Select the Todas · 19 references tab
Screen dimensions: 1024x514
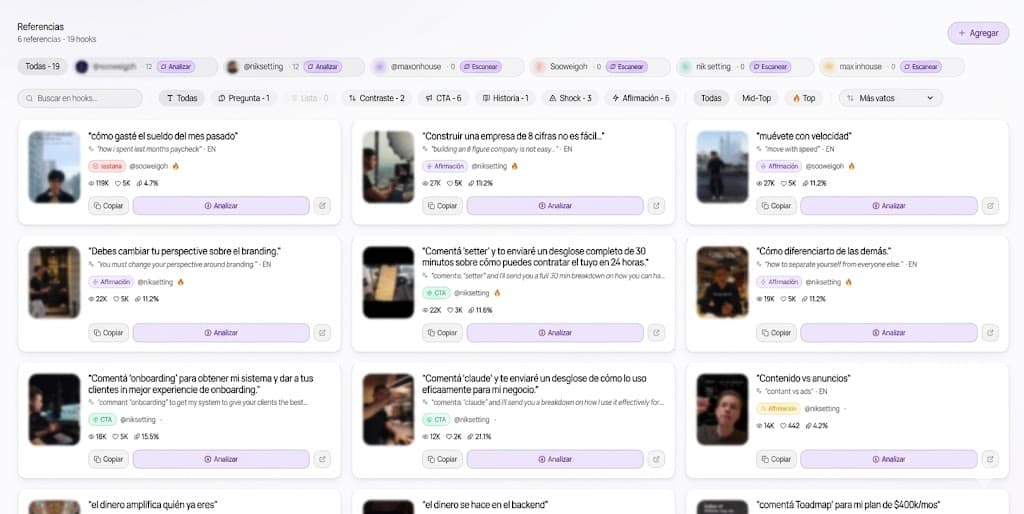(42, 67)
